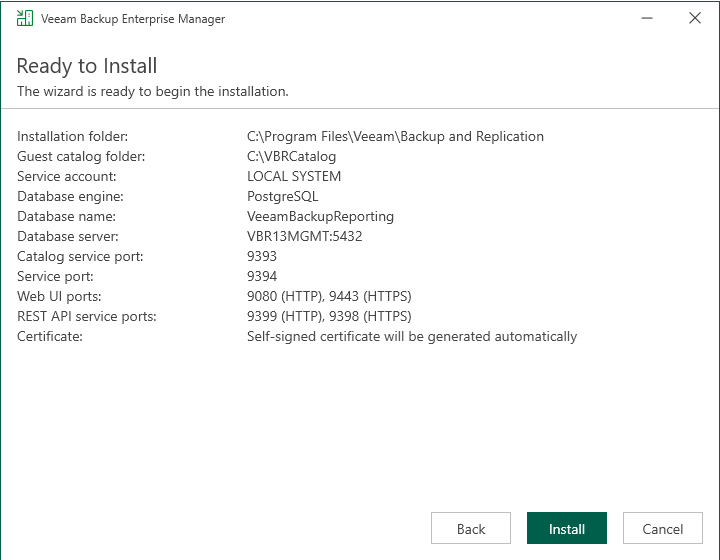Click the wizard ready subtitle text
Image resolution: width=720 pixels, height=560 pixels.
pyautogui.click(x=153, y=91)
